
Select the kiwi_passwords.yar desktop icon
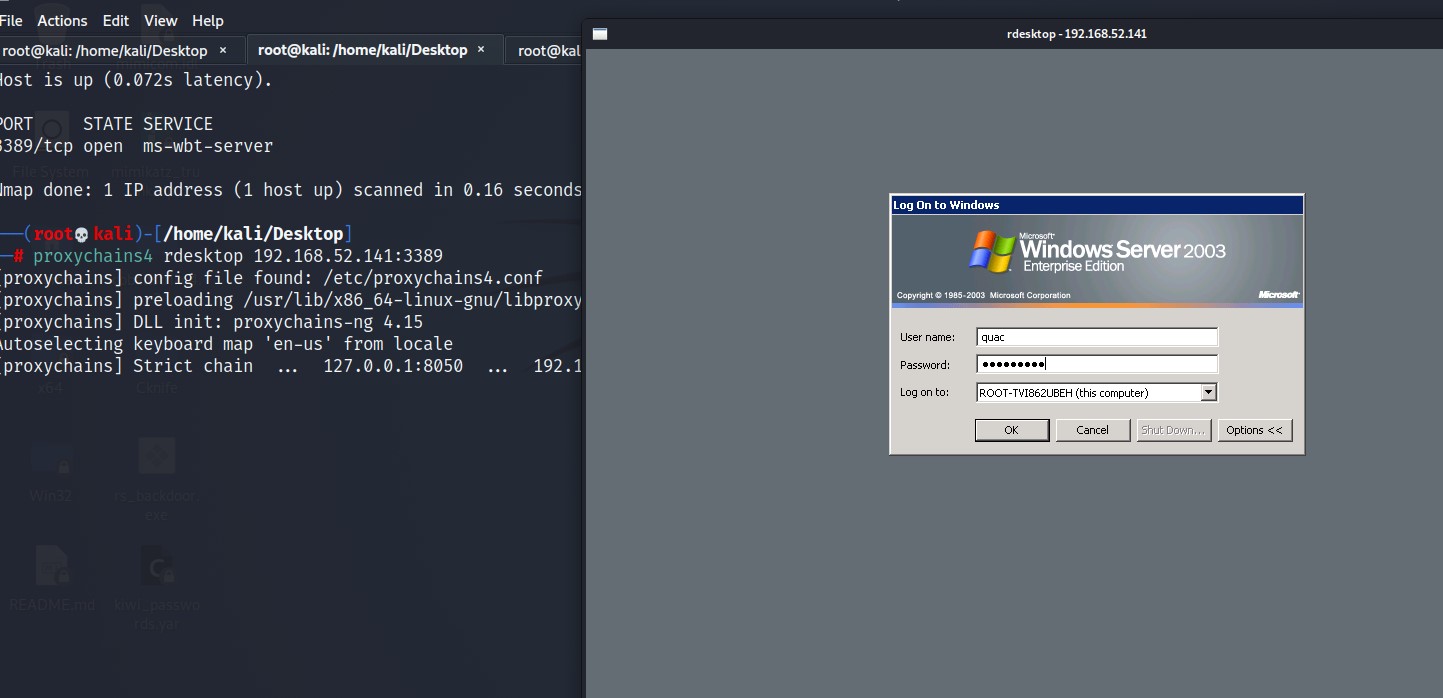(158, 568)
